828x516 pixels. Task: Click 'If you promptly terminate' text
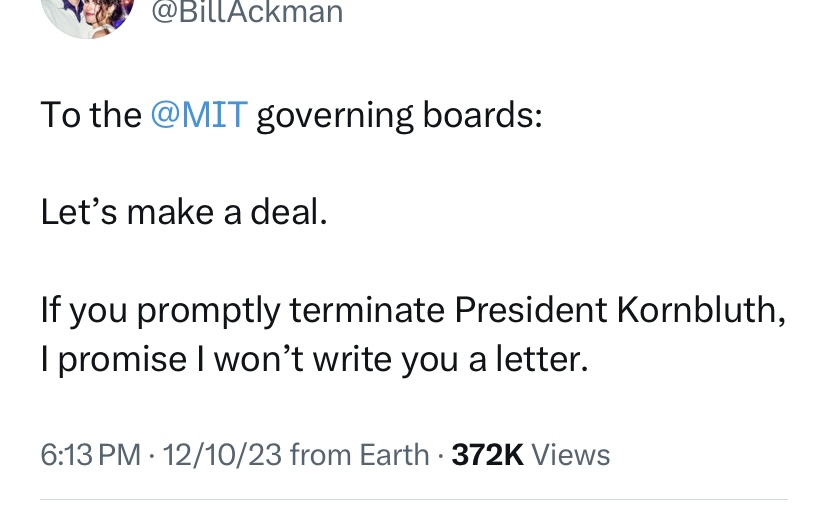pyautogui.click(x=243, y=311)
